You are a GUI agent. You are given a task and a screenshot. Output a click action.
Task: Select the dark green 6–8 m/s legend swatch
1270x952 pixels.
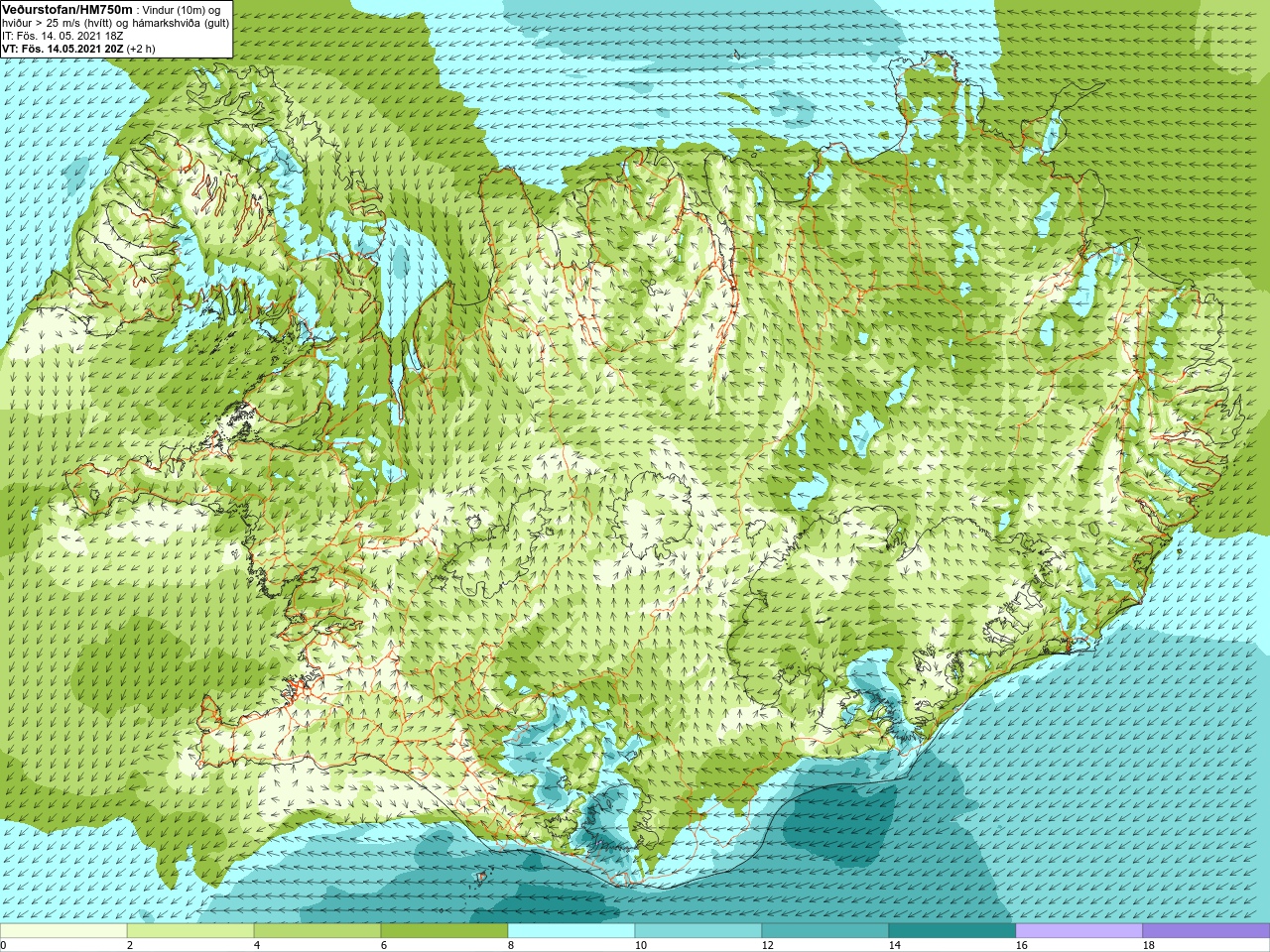(444, 931)
